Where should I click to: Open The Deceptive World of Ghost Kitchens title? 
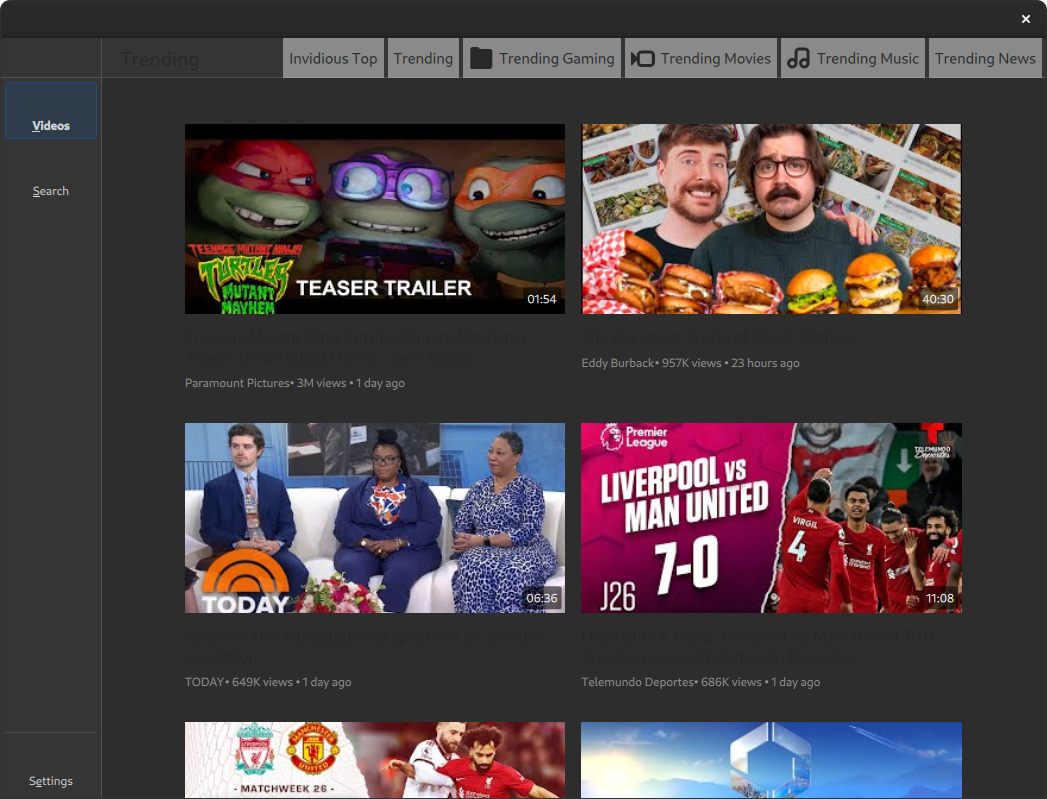point(720,338)
